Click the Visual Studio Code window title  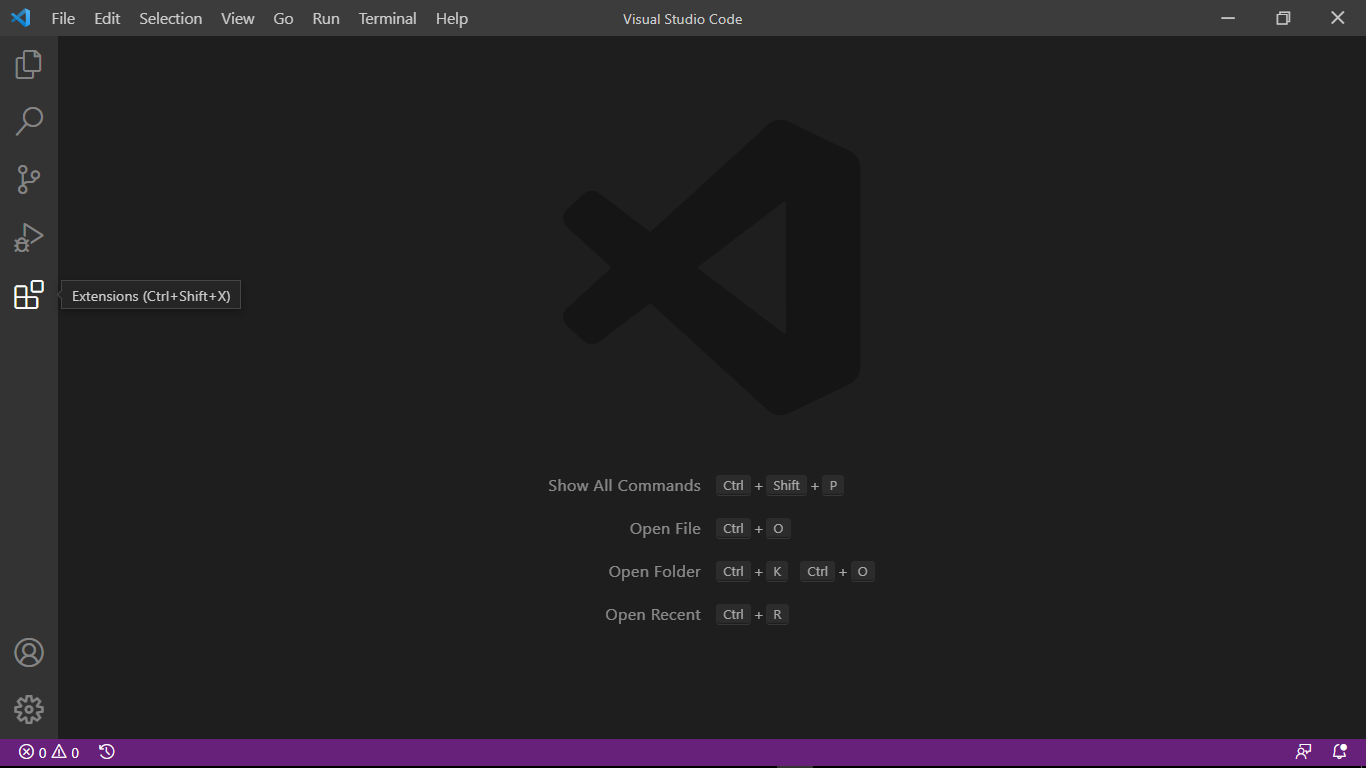pyautogui.click(x=683, y=19)
